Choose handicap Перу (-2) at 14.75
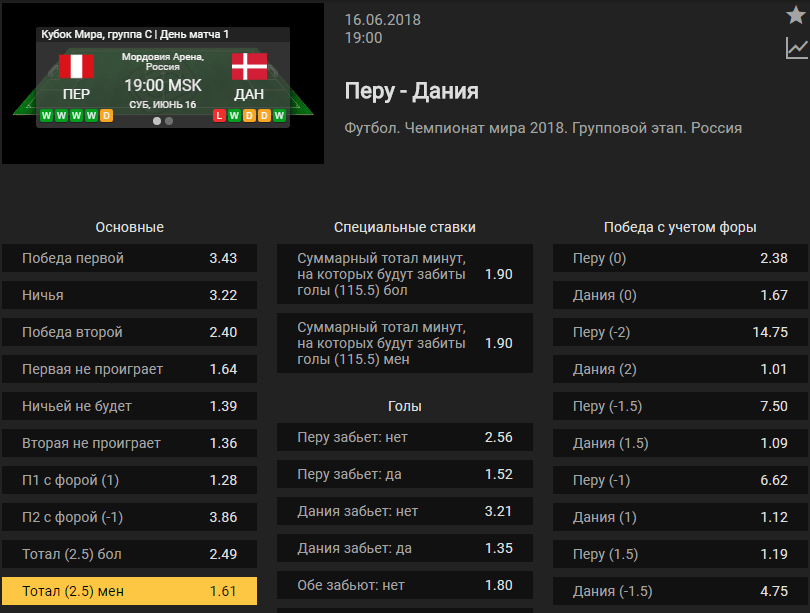Image resolution: width=810 pixels, height=613 pixels. pyautogui.click(x=680, y=332)
